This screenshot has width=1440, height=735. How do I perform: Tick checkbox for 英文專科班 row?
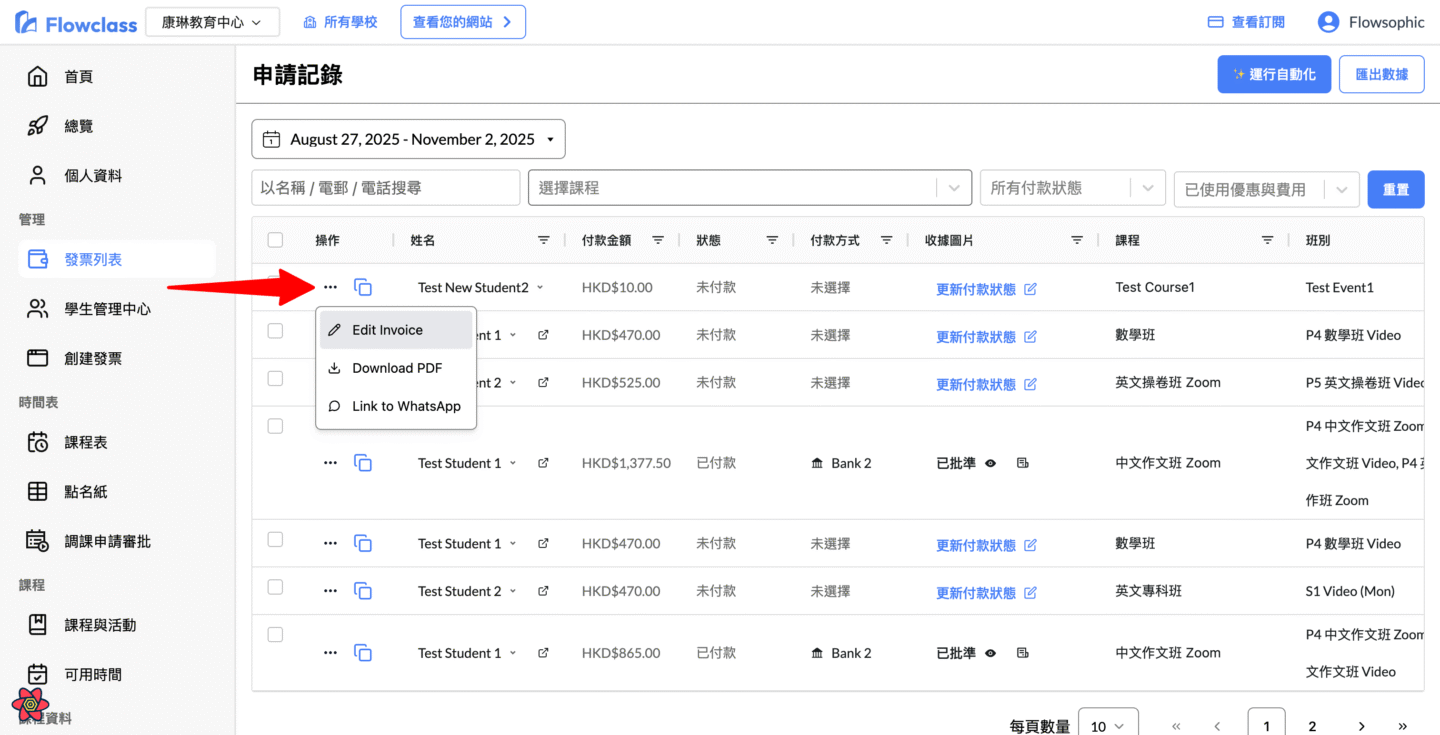(x=275, y=587)
